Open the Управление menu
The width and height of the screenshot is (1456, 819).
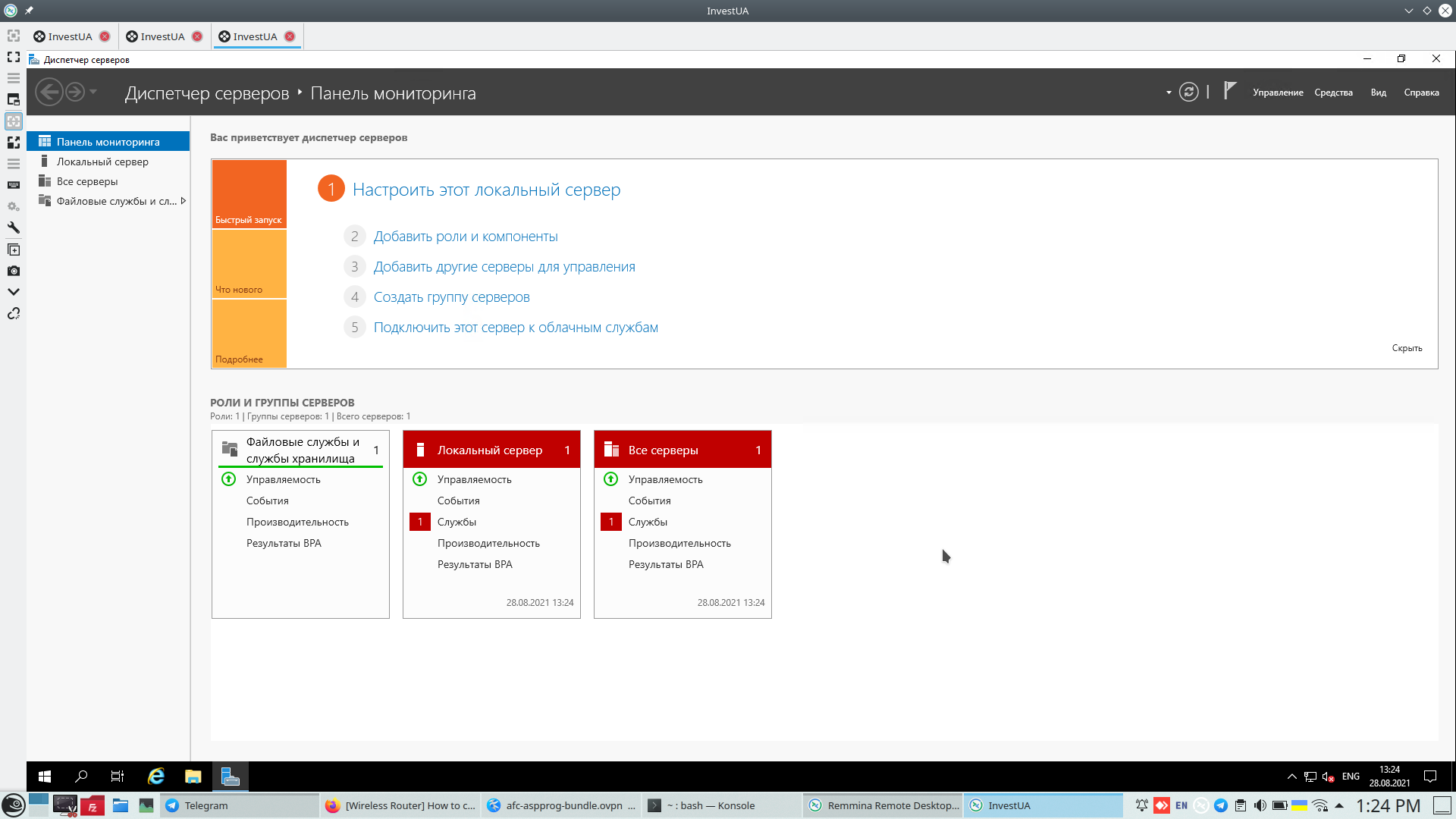coord(1277,93)
